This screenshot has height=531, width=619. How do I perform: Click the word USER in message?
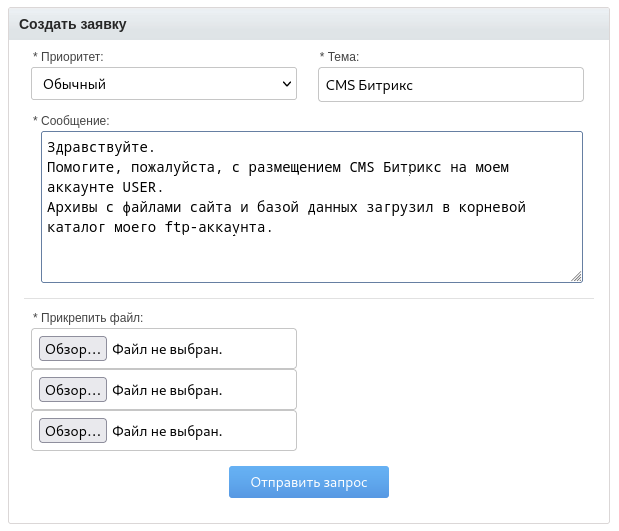pyautogui.click(x=141, y=187)
